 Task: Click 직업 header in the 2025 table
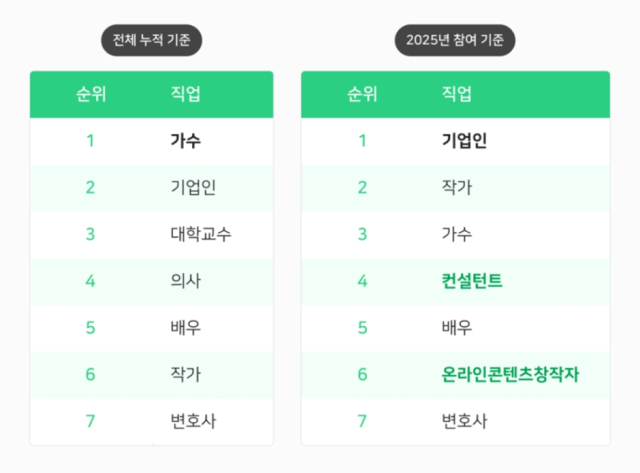[457, 95]
